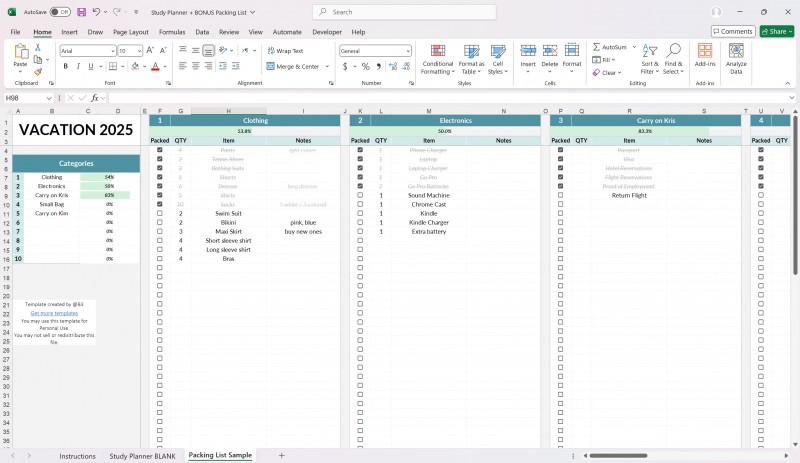Click the Save icon in title bar
The width and height of the screenshot is (800, 463).
81,12
